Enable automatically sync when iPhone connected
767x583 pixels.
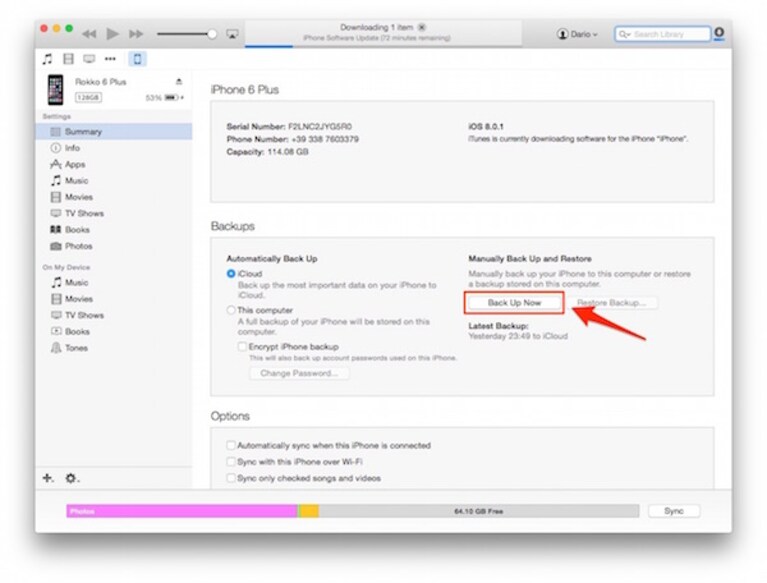231,445
